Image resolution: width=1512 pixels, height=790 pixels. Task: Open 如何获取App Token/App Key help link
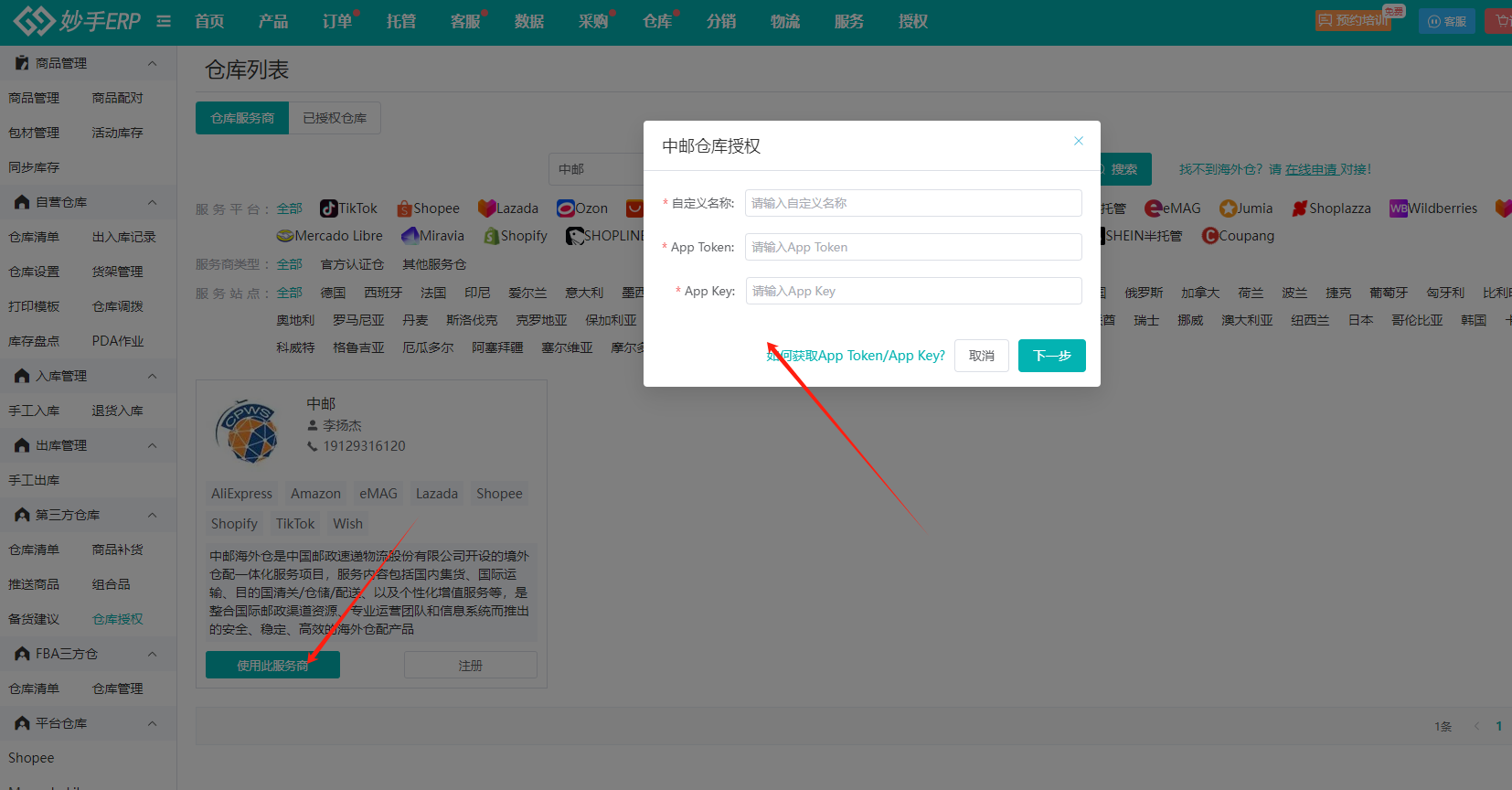point(856,356)
